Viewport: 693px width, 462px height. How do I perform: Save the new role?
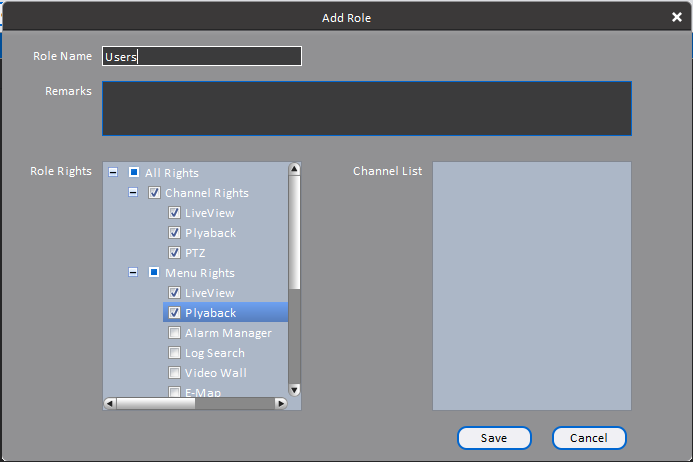(494, 438)
